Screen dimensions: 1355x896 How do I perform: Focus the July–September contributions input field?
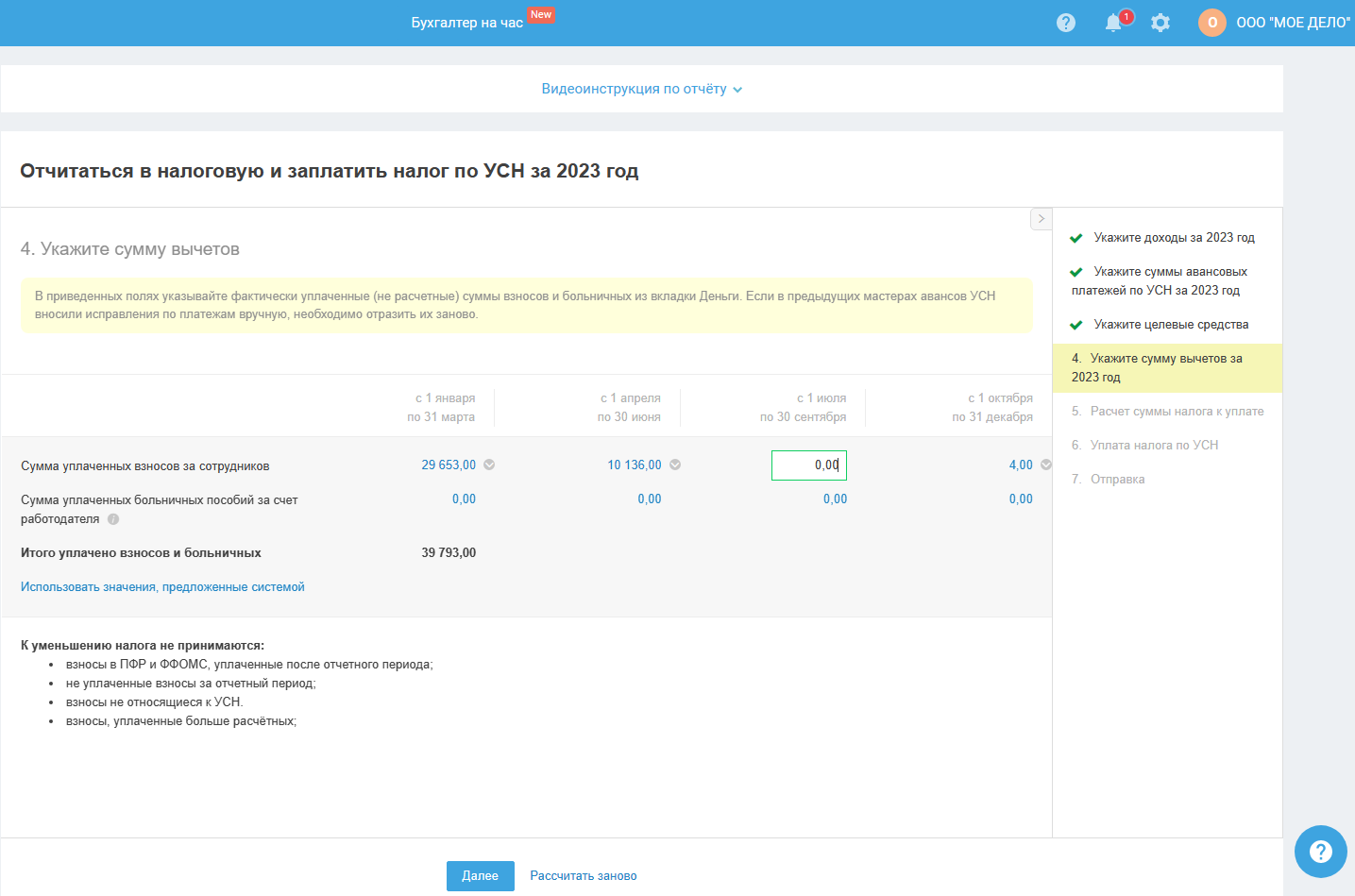tap(809, 465)
